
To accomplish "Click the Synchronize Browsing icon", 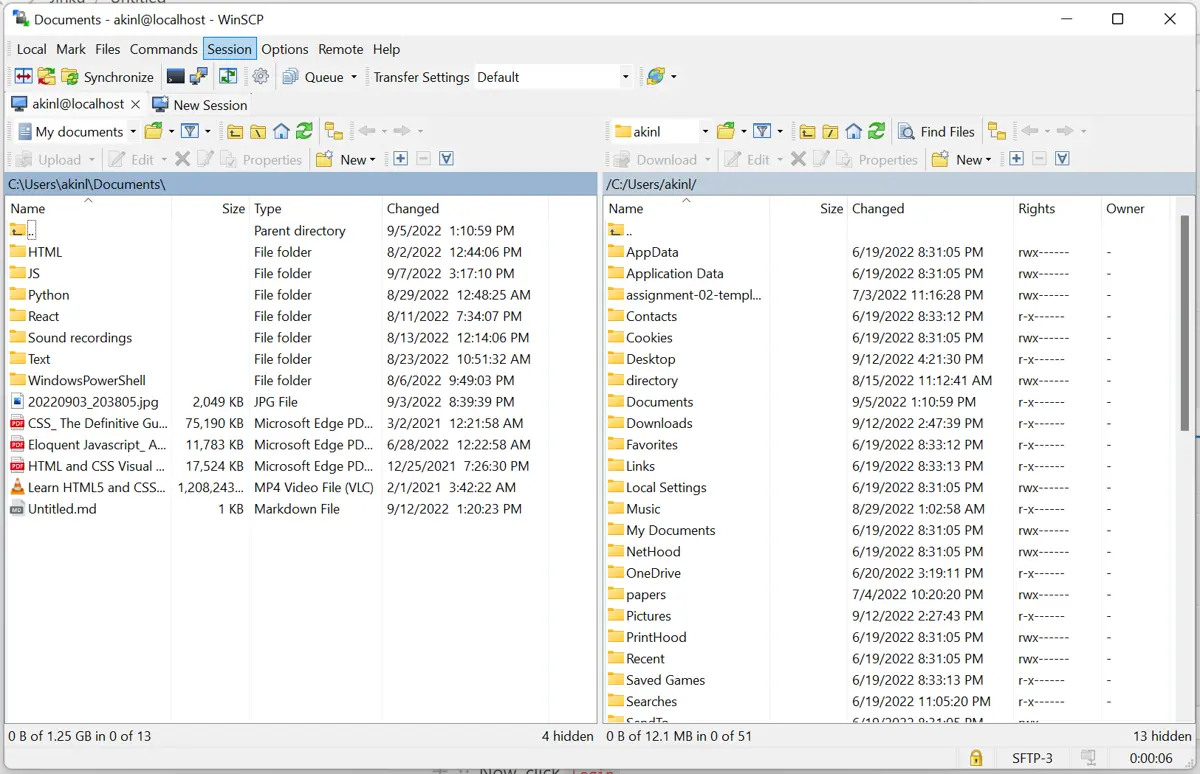I will click(229, 77).
